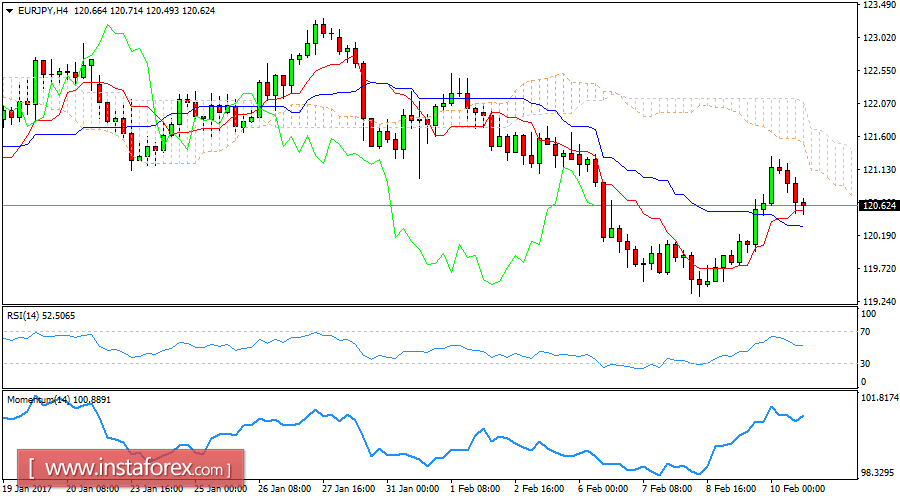The height and width of the screenshot is (500, 900).
Task: Click the chart dropdown triangle beside EURJPY,H4
Action: [x=9, y=10]
